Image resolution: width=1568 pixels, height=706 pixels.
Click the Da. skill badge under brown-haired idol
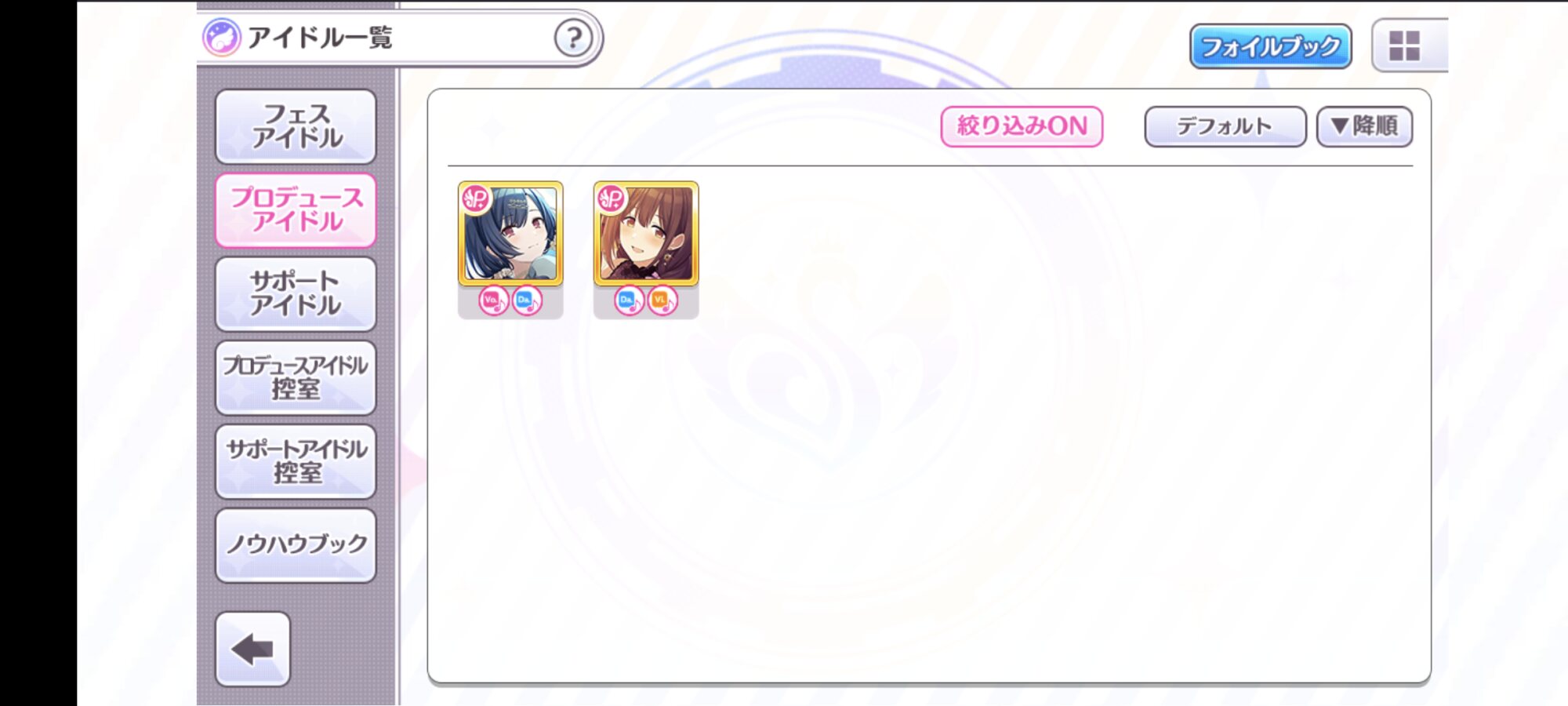[x=629, y=300]
